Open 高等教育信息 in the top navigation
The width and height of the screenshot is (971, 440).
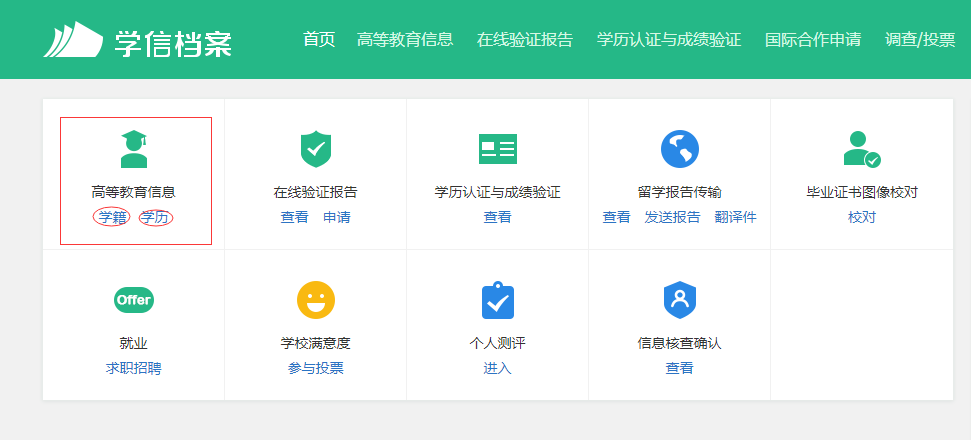[x=405, y=40]
